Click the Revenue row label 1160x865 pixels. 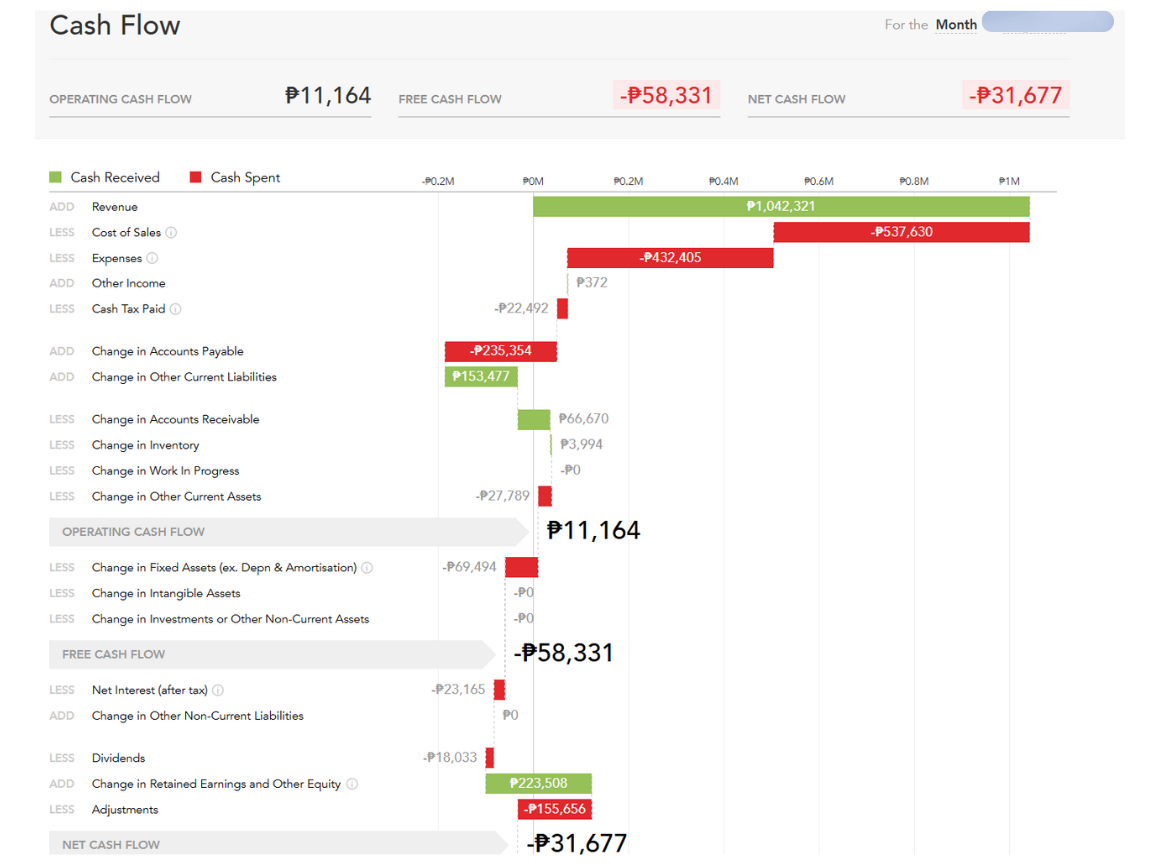(x=115, y=207)
